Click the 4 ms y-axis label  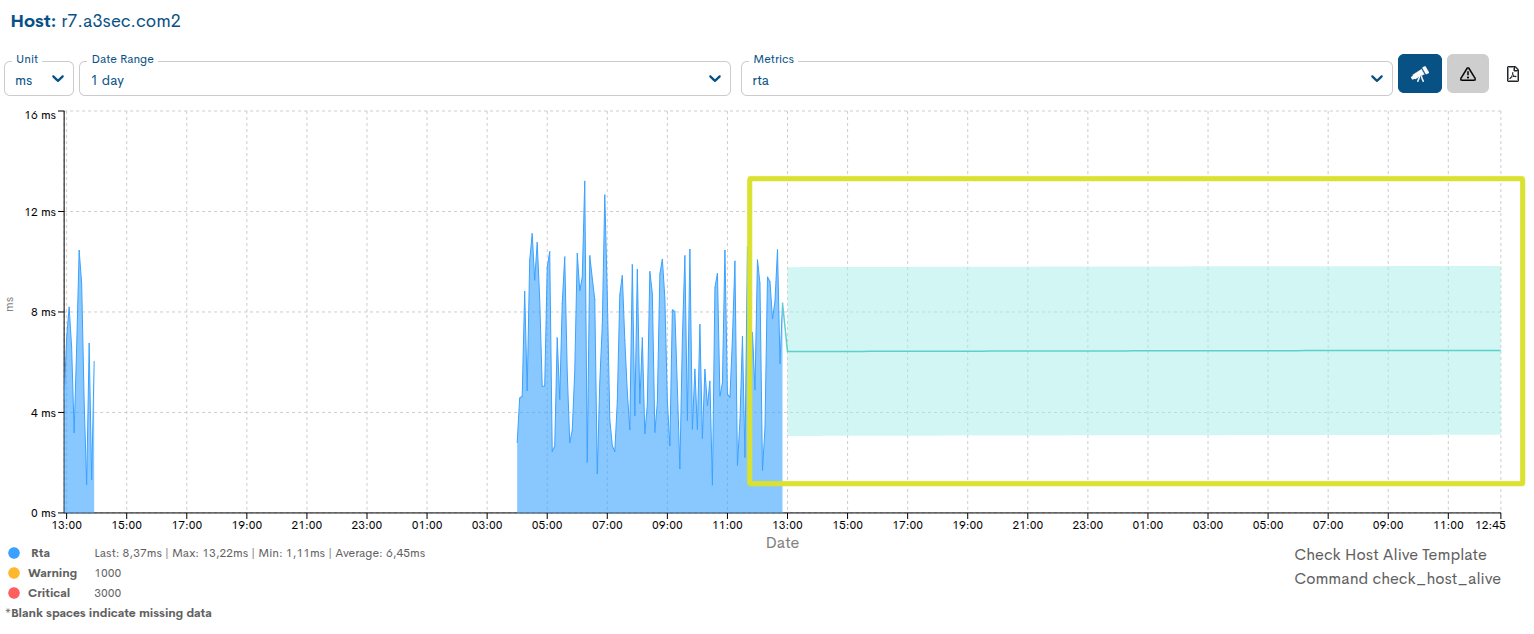[x=43, y=412]
